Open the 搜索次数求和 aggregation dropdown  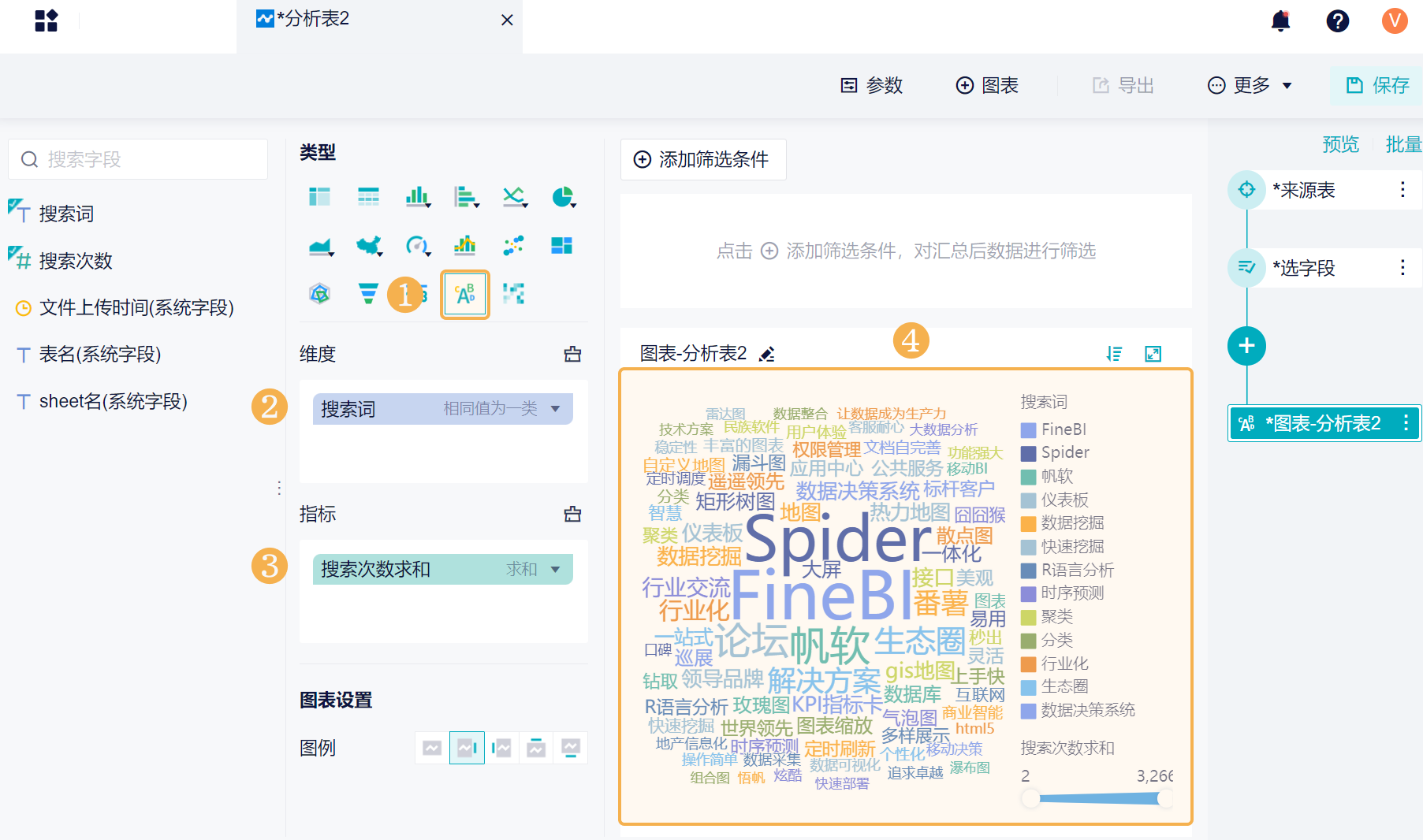click(x=556, y=570)
